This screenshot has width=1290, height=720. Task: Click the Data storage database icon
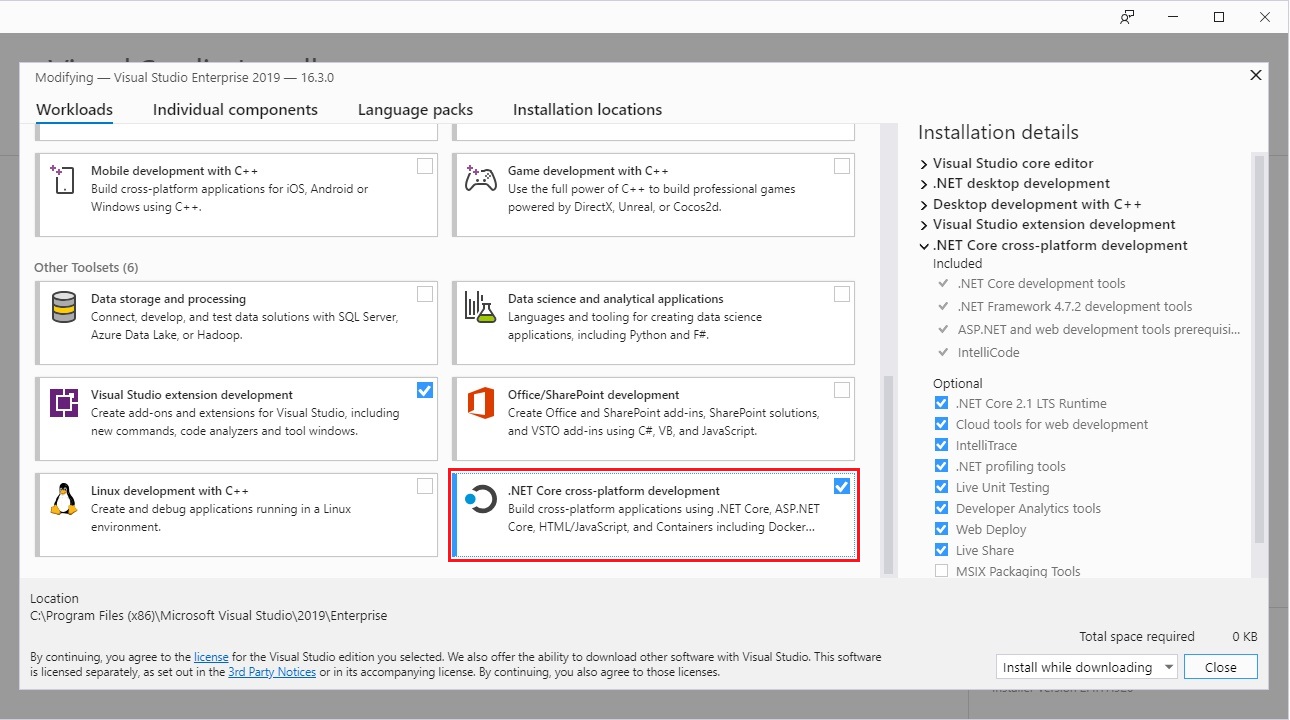tap(63, 307)
